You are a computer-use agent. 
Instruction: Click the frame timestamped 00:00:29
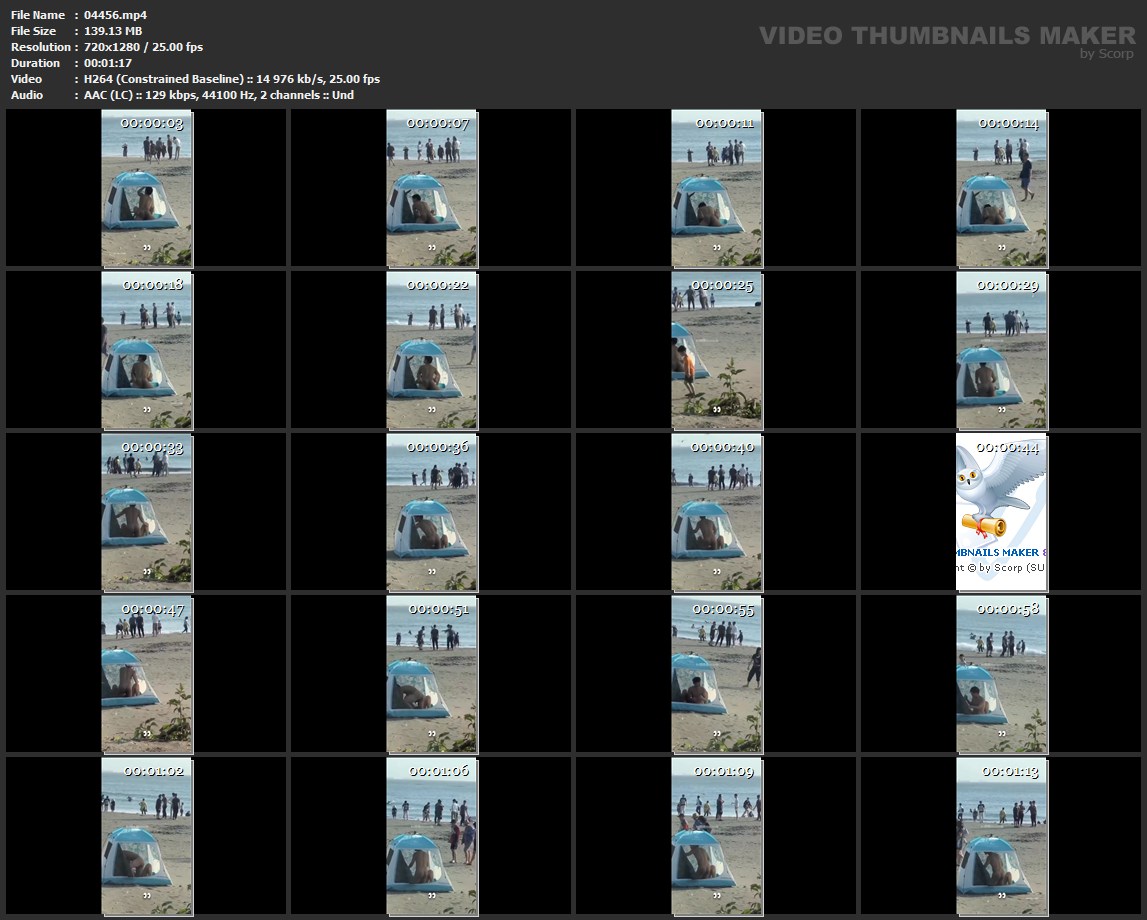click(x=1001, y=350)
